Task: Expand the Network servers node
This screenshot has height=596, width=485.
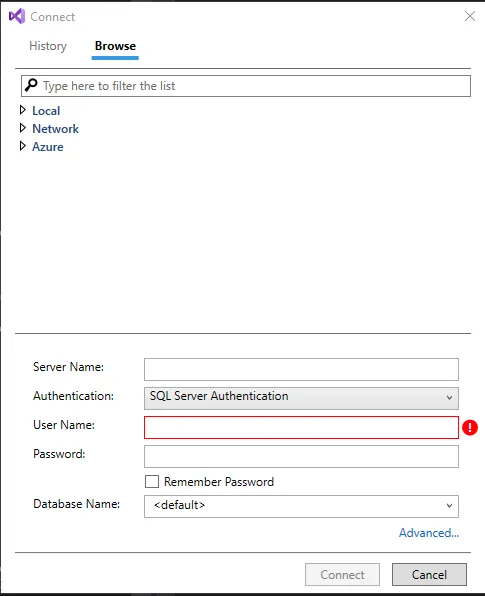Action: pyautogui.click(x=23, y=128)
